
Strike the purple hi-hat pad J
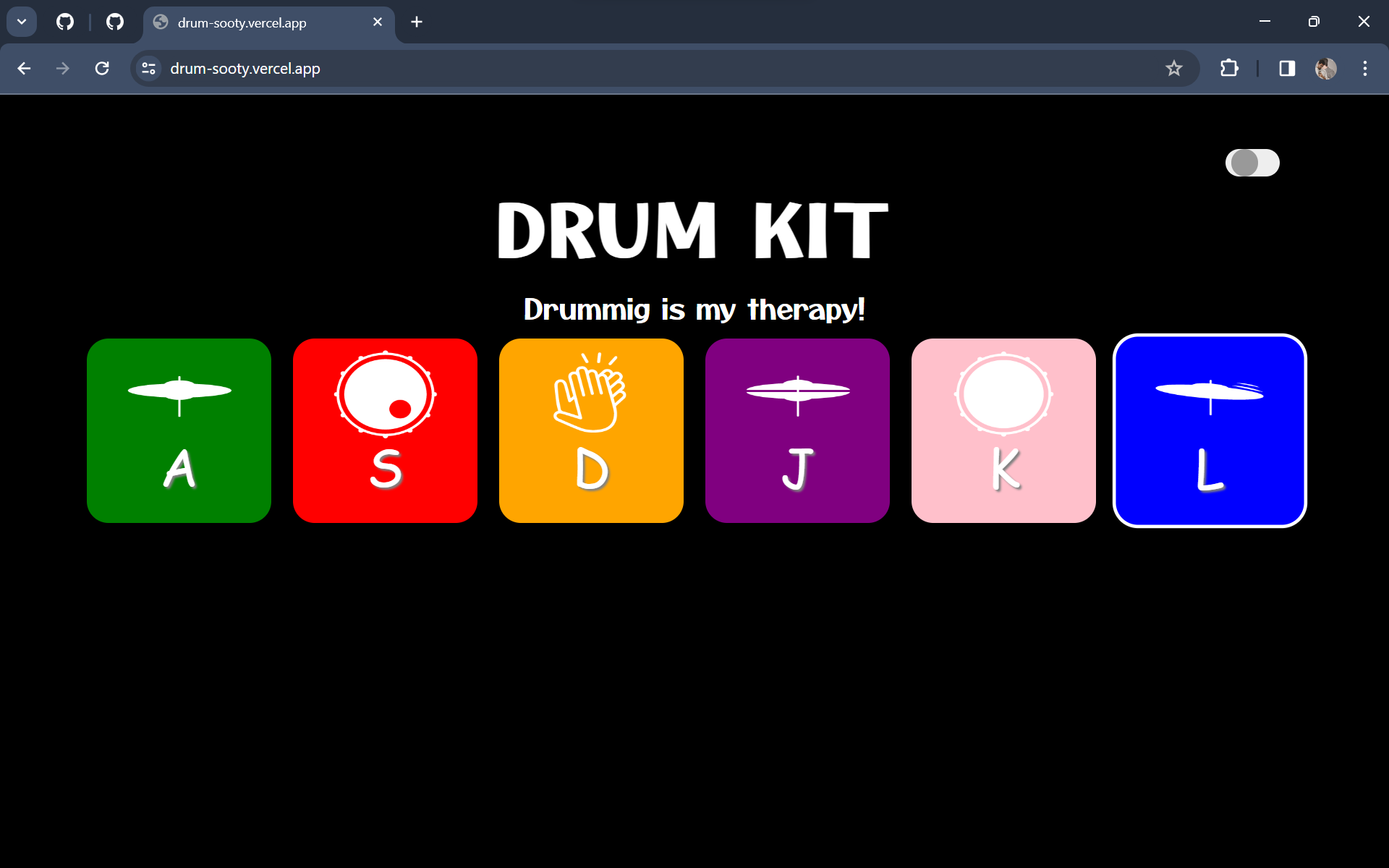point(797,430)
